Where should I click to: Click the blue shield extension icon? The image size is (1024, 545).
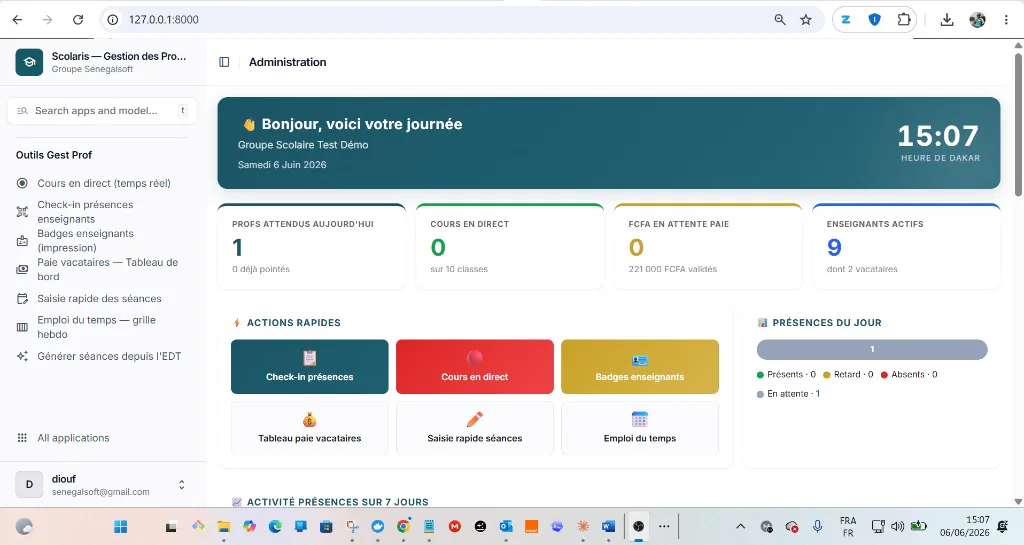[874, 20]
